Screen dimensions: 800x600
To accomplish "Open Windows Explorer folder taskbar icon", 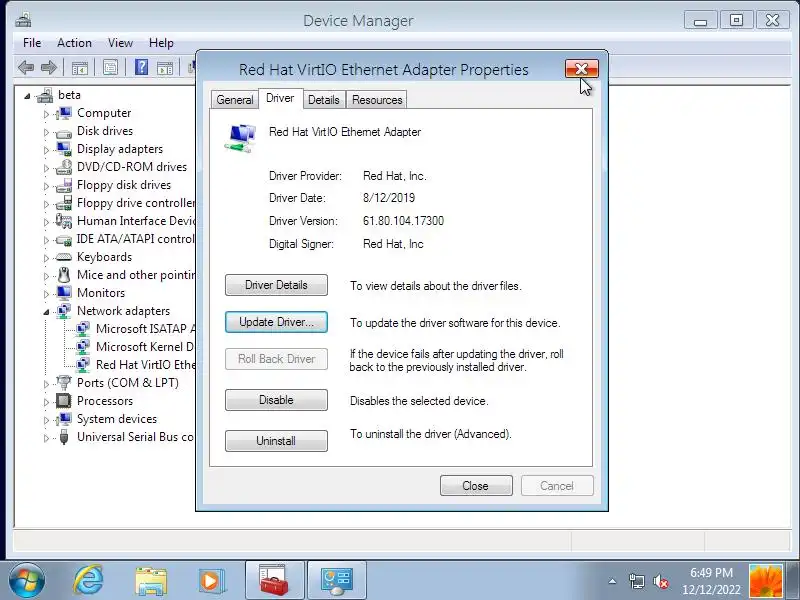I will [151, 581].
